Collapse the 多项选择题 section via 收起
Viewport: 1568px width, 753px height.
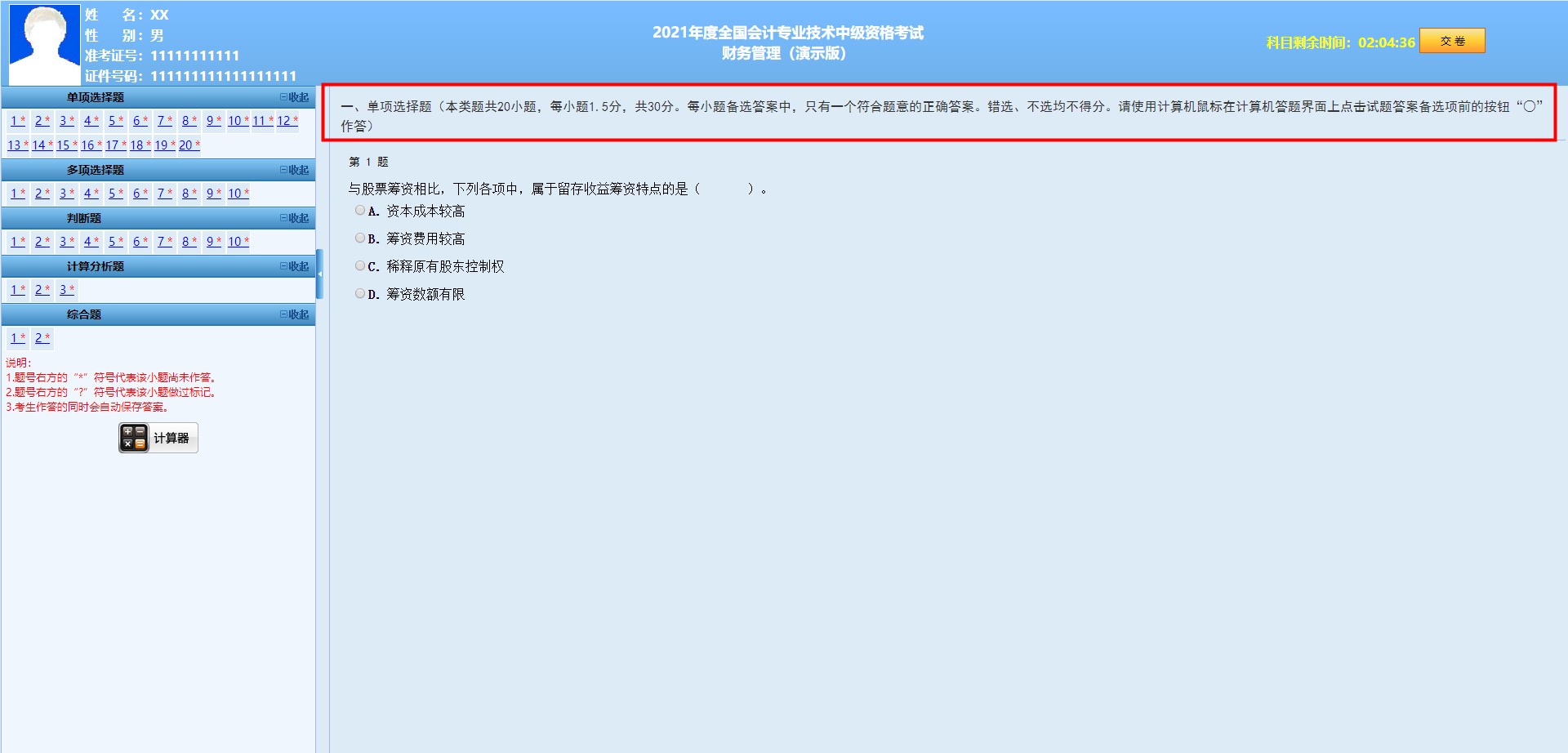(295, 170)
